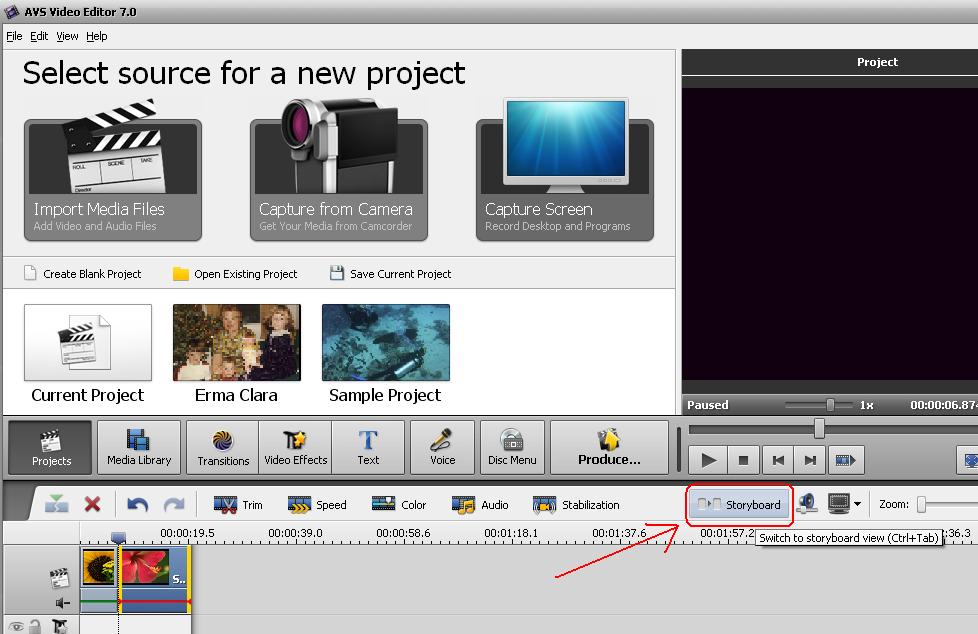Open the Sample Project thumbnail
978x634 pixels.
tap(385, 343)
